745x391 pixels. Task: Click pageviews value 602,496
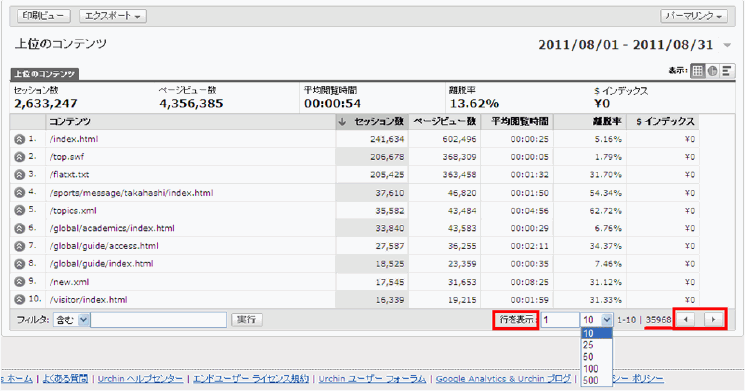click(x=459, y=139)
